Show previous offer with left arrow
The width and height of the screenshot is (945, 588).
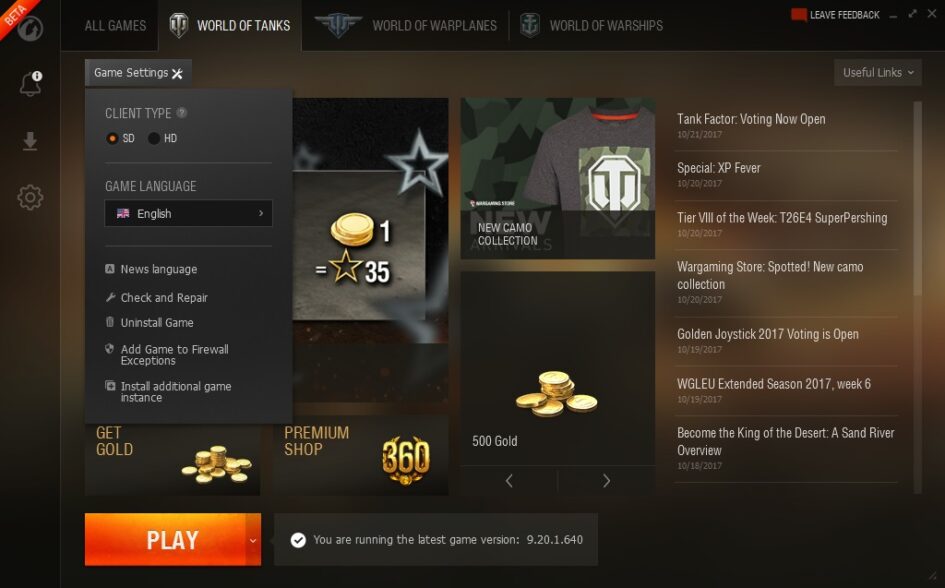pos(509,480)
